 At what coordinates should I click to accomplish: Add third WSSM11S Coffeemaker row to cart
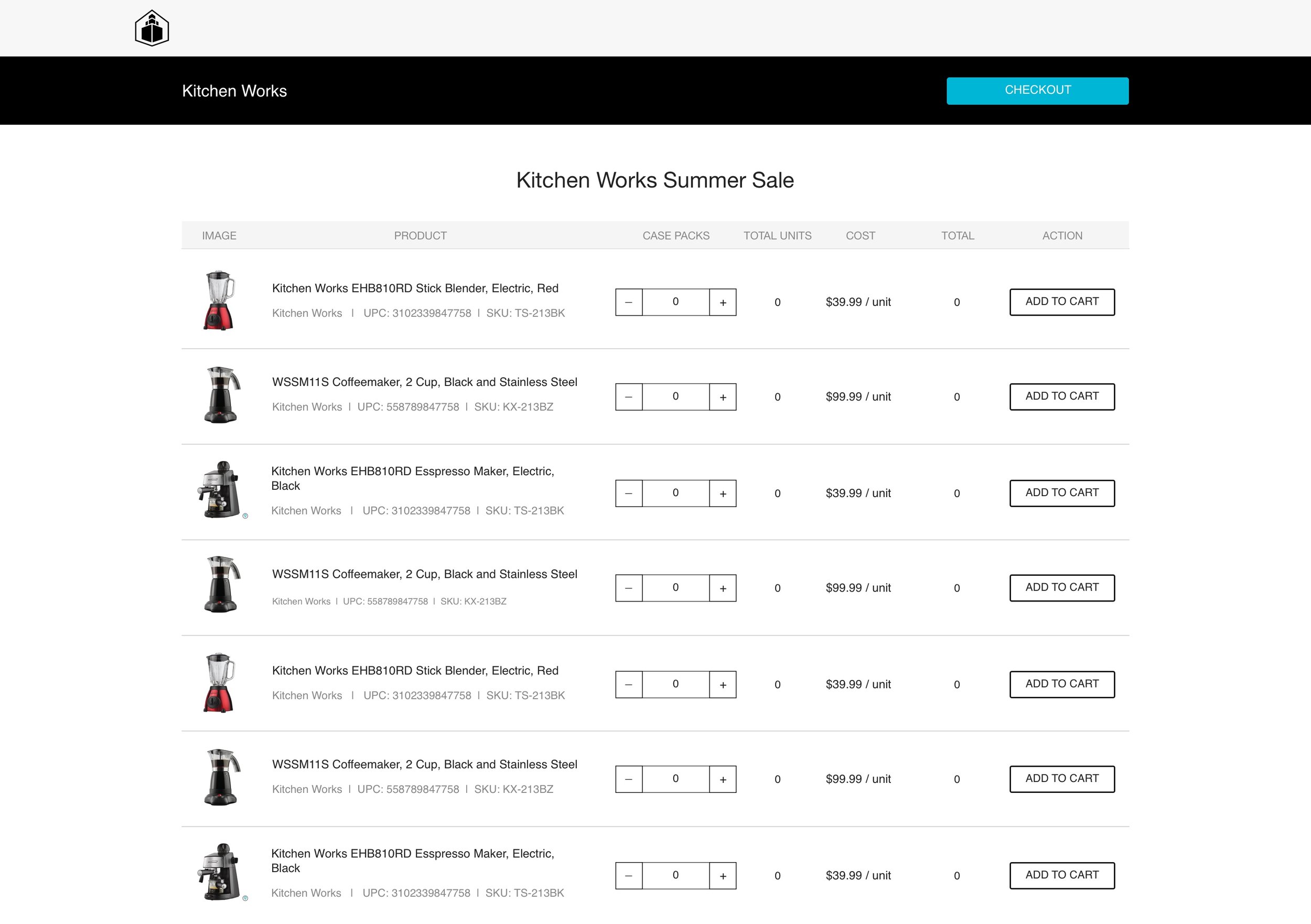point(1062,779)
